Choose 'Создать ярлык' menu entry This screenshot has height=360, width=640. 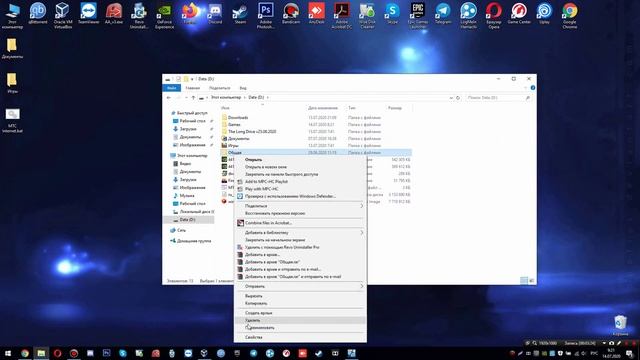tap(300, 313)
